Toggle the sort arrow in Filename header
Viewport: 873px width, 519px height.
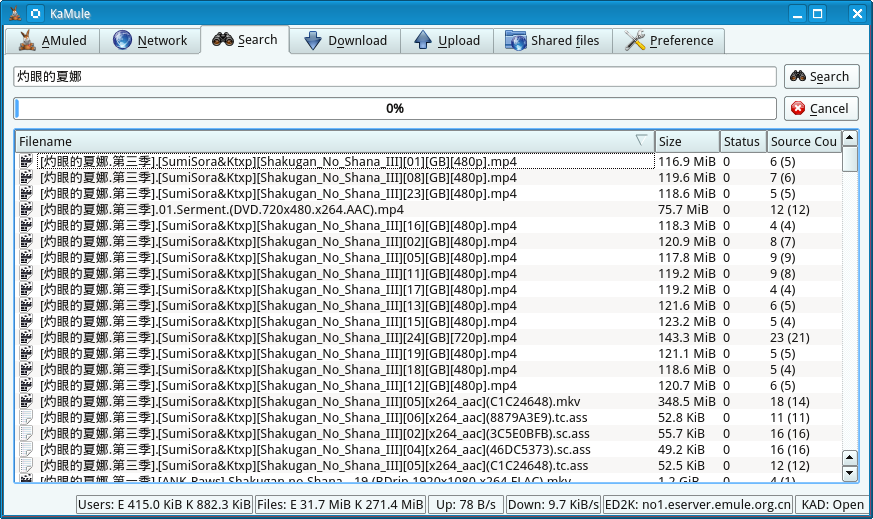point(641,140)
